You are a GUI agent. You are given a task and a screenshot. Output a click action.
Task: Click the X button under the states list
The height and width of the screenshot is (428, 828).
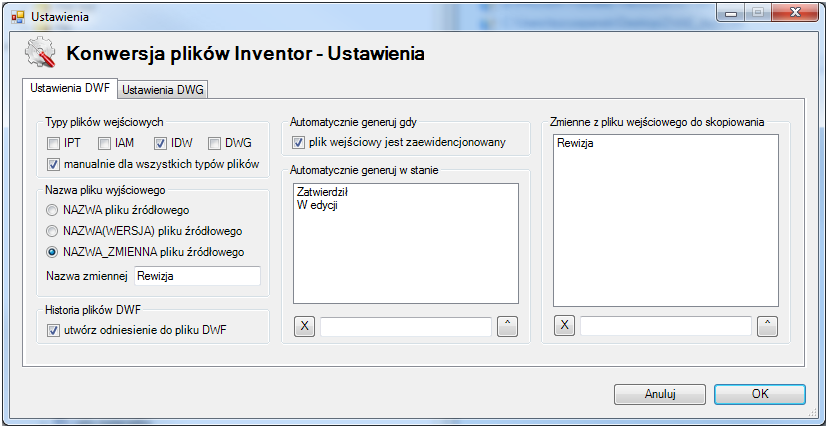[305, 326]
